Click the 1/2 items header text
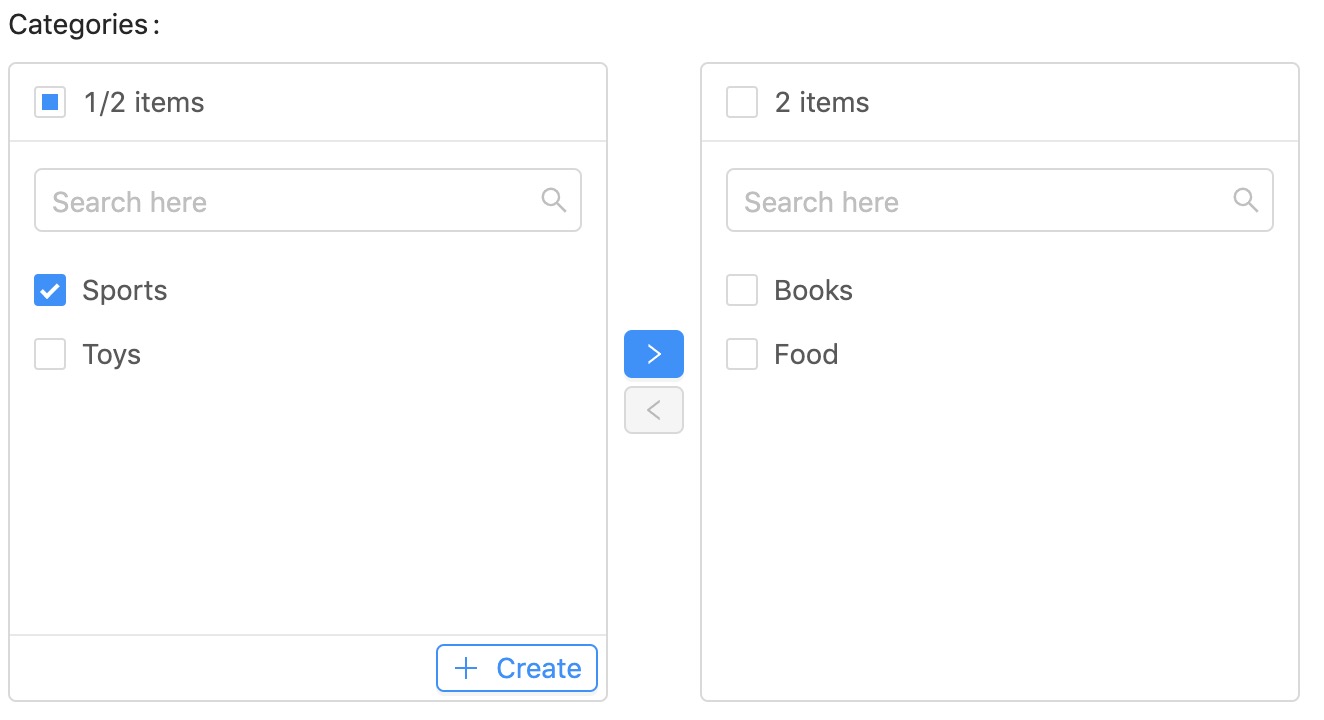This screenshot has width=1324, height=720. pos(144,103)
